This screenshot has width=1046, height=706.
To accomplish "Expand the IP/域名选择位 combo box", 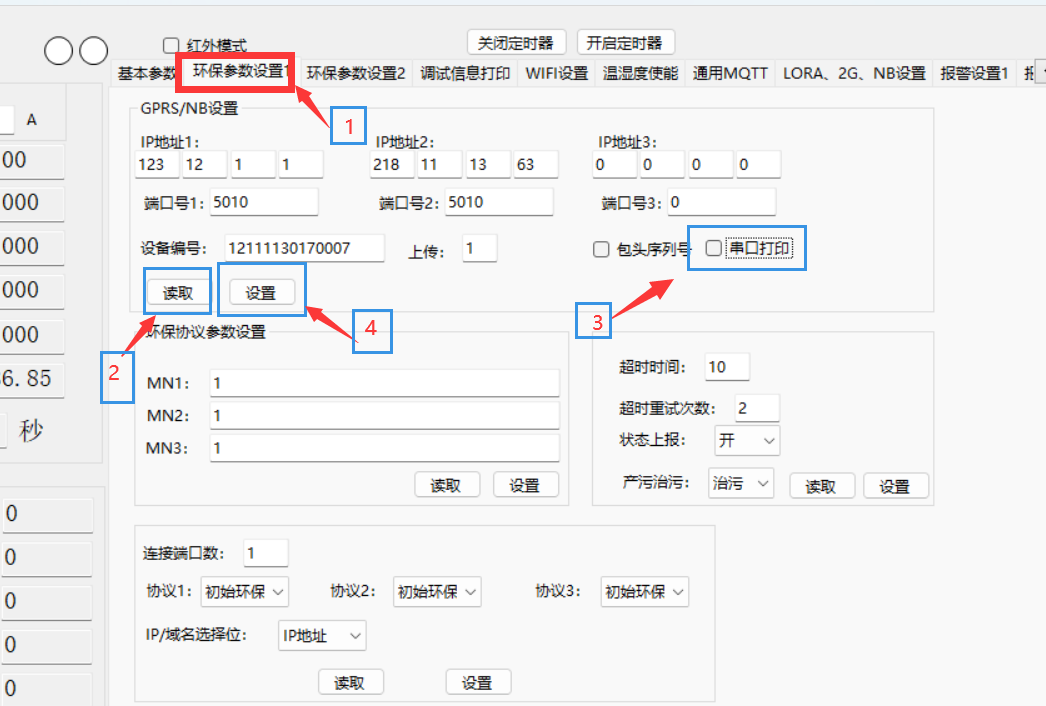I will click(322, 636).
